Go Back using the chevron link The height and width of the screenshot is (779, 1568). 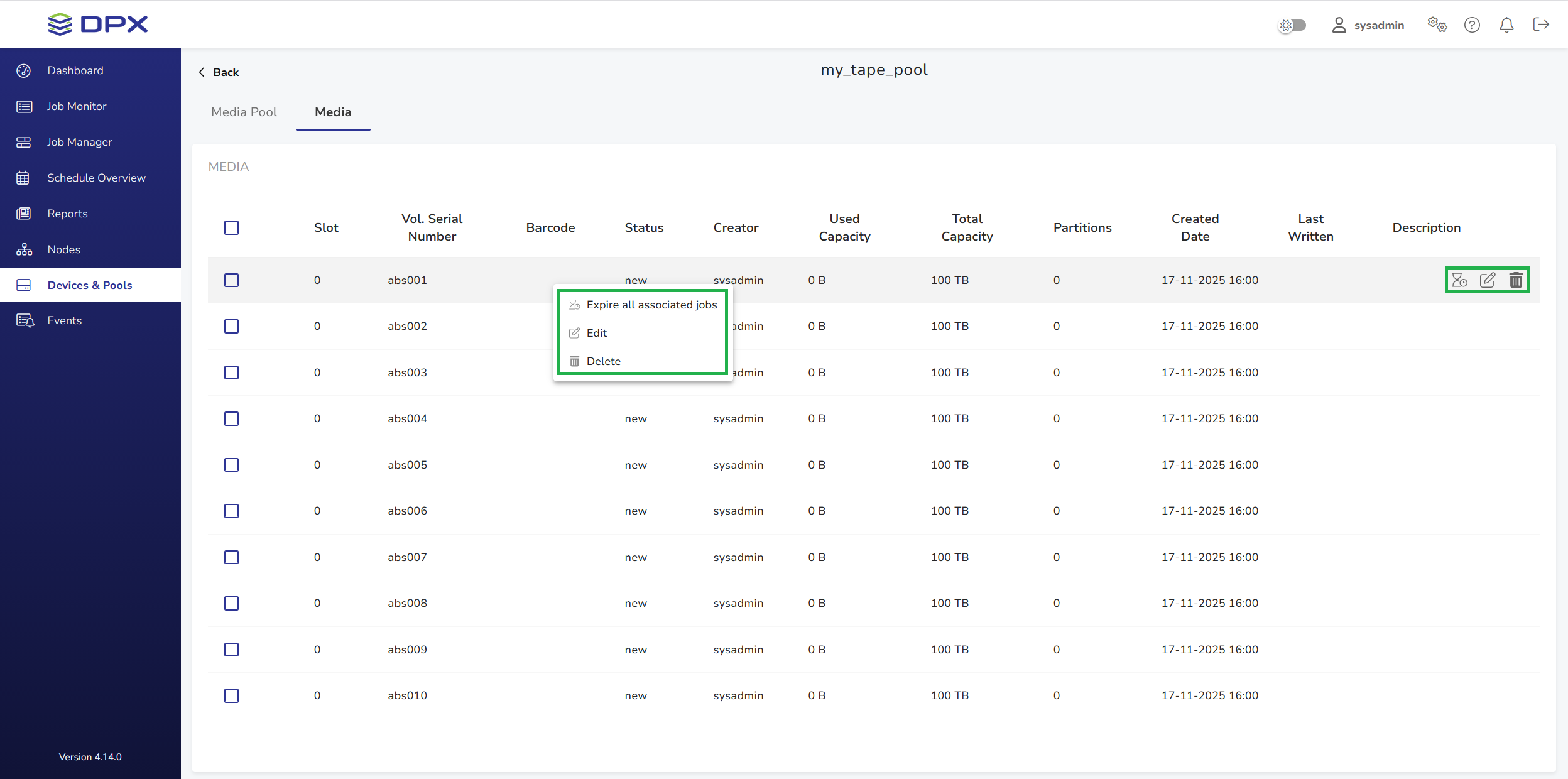point(219,72)
